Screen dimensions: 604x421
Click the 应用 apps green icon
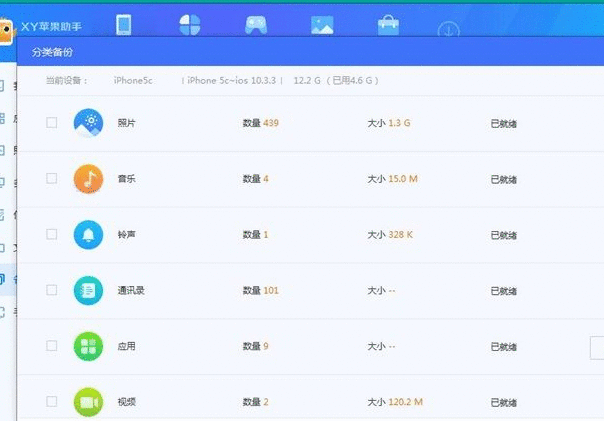[88, 346]
